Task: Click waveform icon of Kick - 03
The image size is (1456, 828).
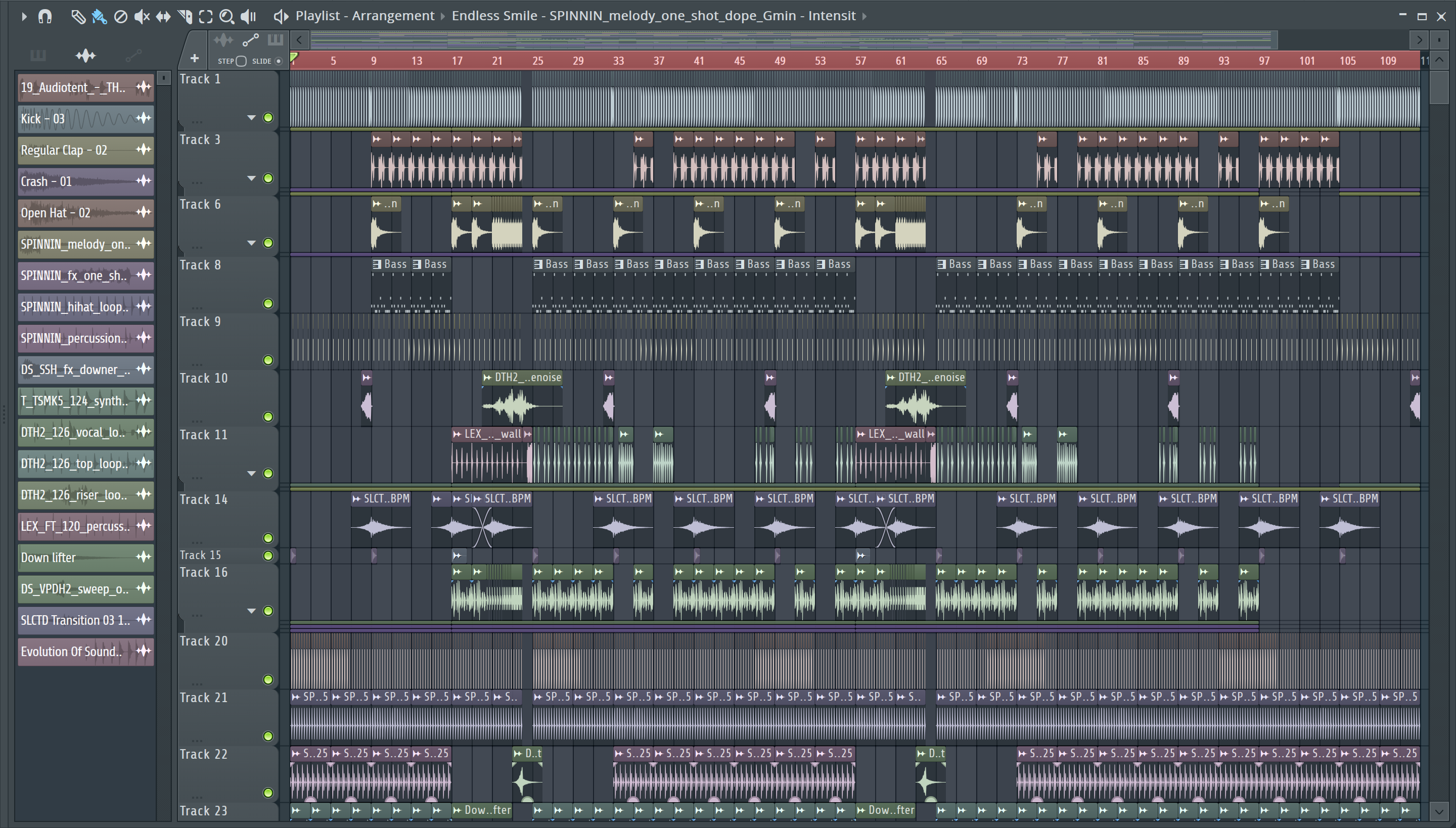Action: [x=144, y=118]
